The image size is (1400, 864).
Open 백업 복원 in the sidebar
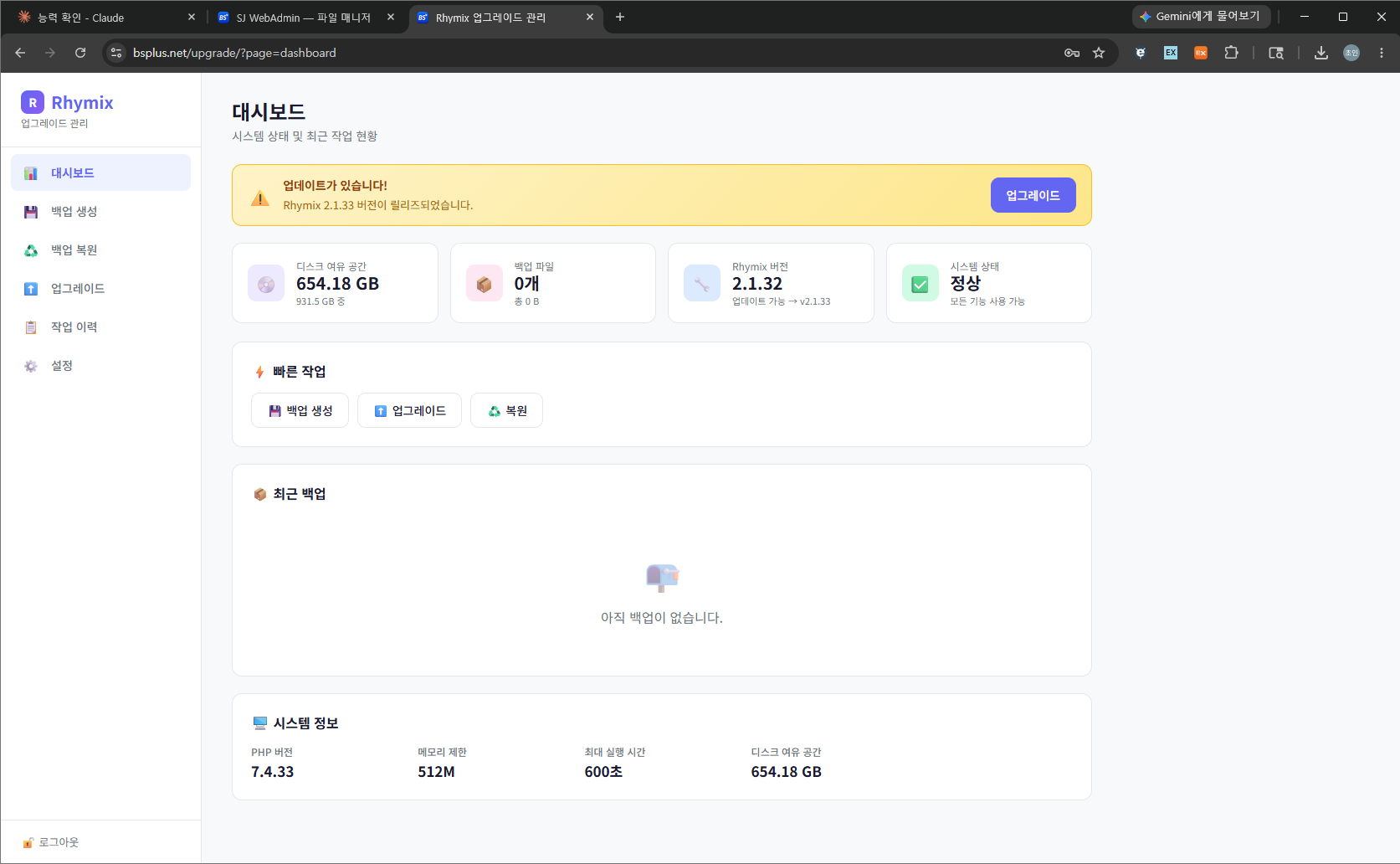pos(100,249)
